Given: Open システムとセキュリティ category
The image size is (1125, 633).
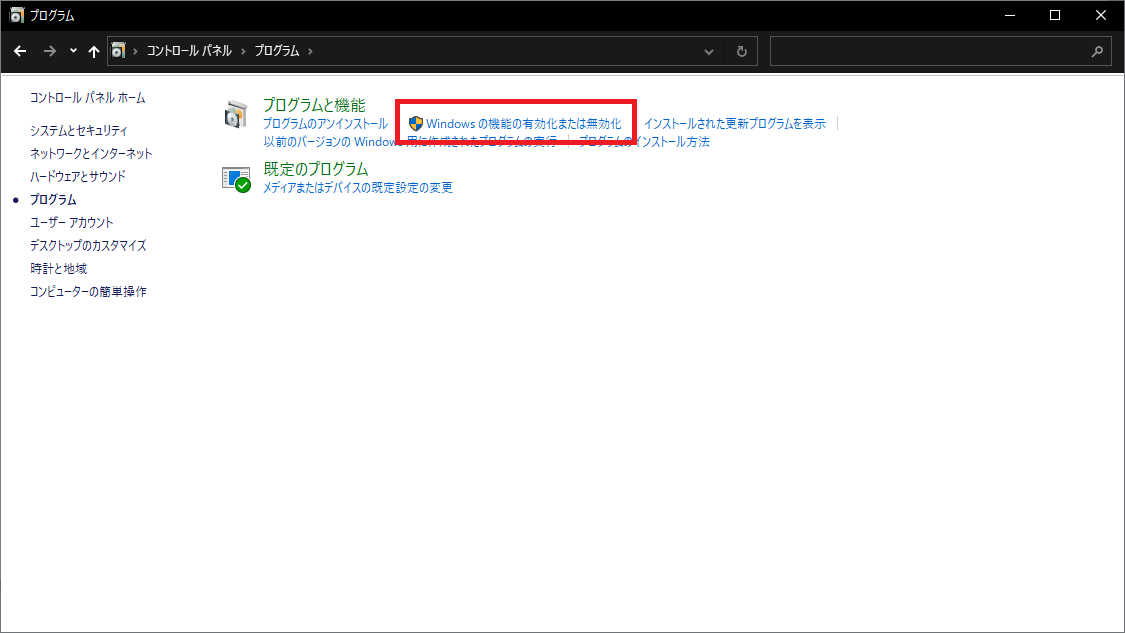Looking at the screenshot, I should point(79,131).
